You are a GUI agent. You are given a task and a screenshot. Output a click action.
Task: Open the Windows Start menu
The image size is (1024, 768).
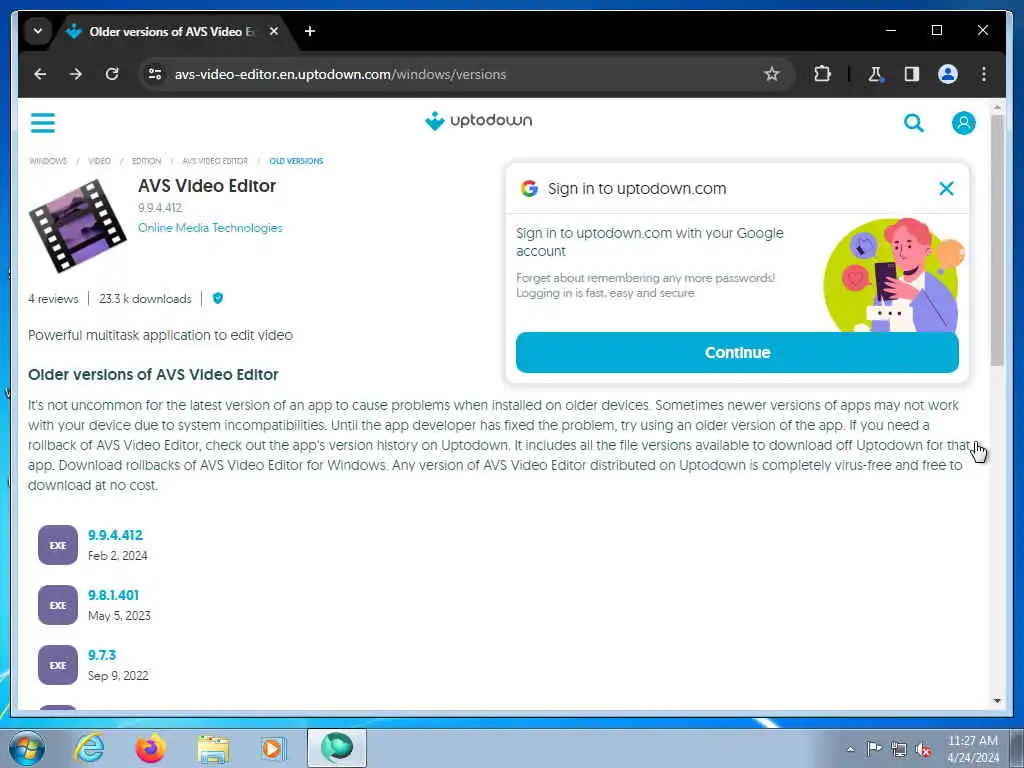(27, 748)
